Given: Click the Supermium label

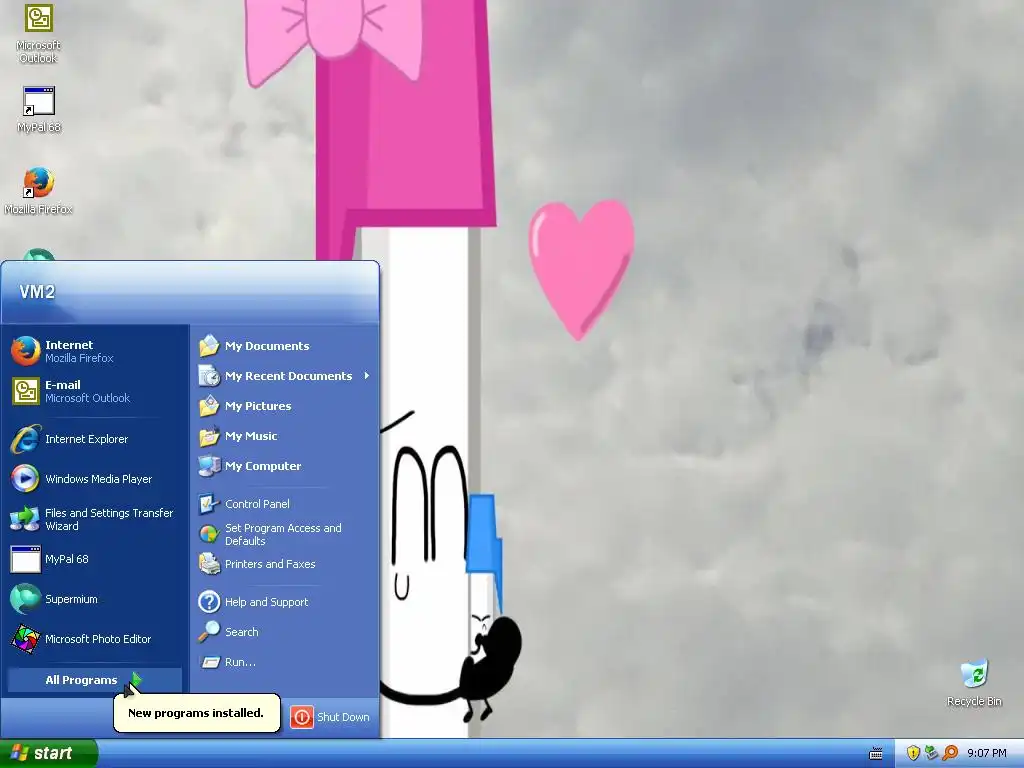Looking at the screenshot, I should (x=71, y=599).
